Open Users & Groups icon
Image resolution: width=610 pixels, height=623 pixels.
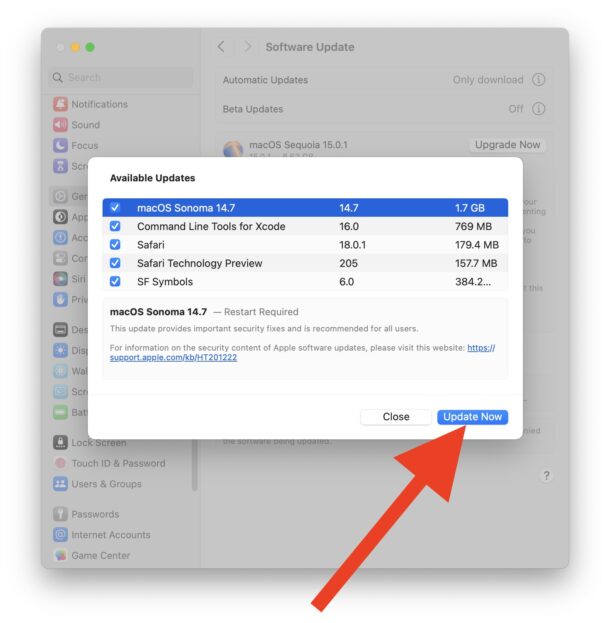(x=60, y=484)
